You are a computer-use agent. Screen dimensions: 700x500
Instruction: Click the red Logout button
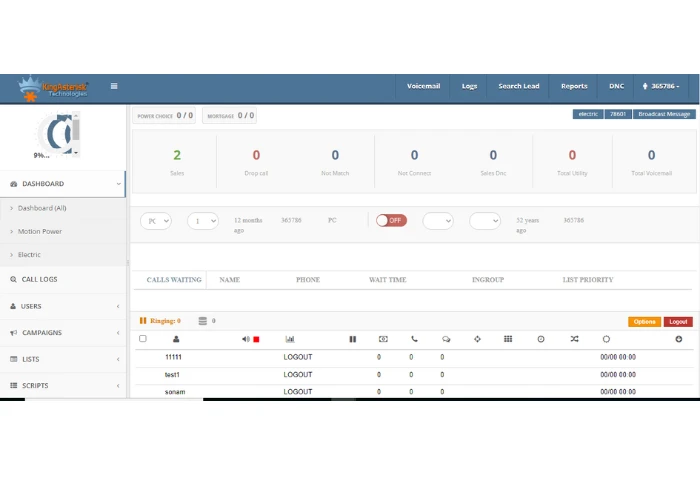(678, 322)
